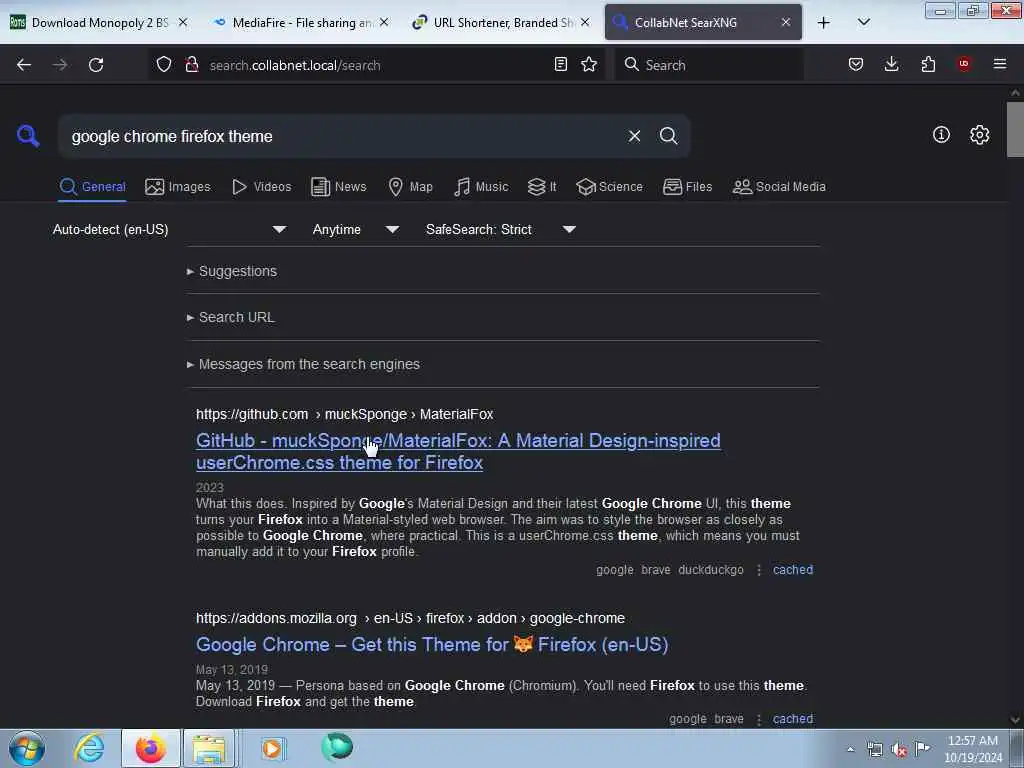The image size is (1024, 768).
Task: Switch to the URL Shortener tab
Action: (502, 23)
